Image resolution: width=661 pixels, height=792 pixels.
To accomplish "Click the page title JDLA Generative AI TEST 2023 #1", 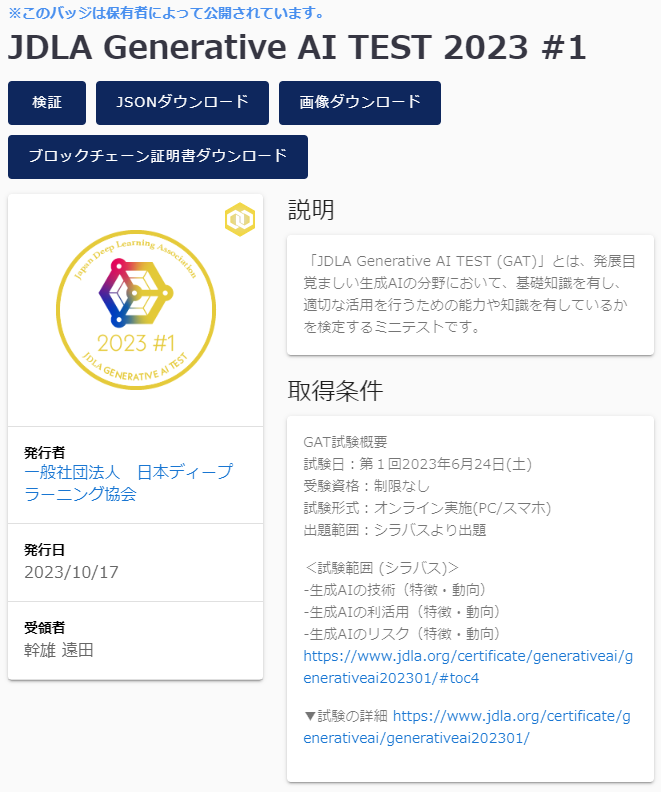I will 297,47.
